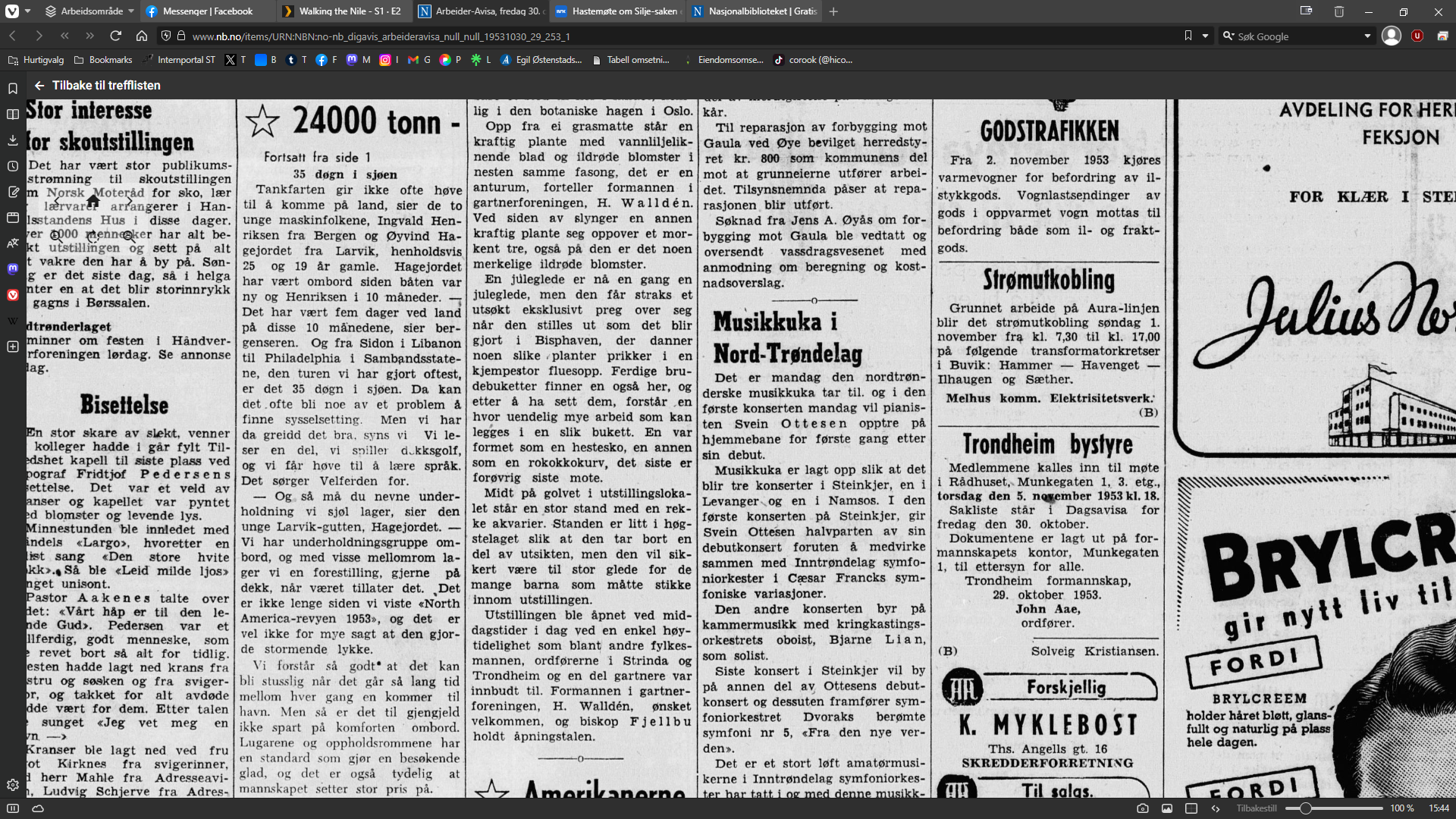1456x819 pixels.
Task: Open the Translate side panel
Action: pos(13,243)
